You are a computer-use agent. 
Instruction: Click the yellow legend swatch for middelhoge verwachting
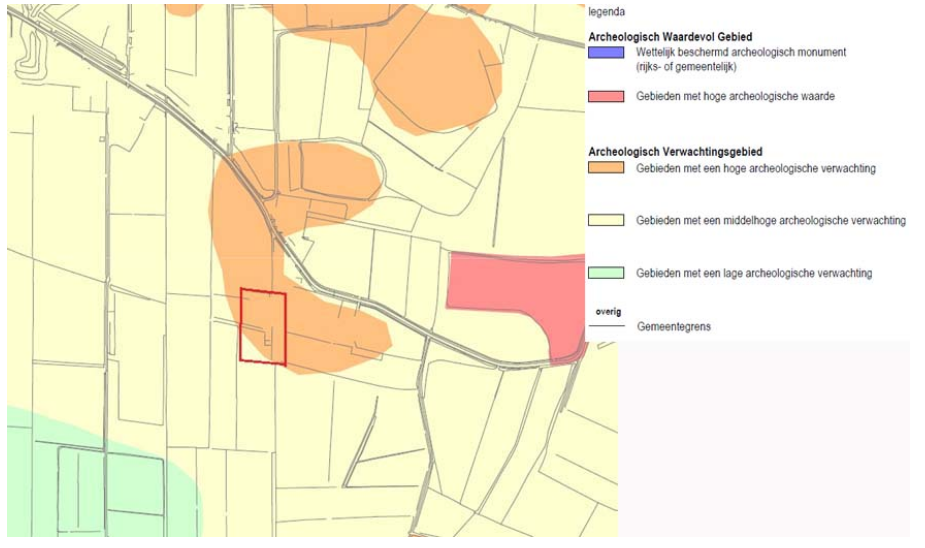point(606,220)
